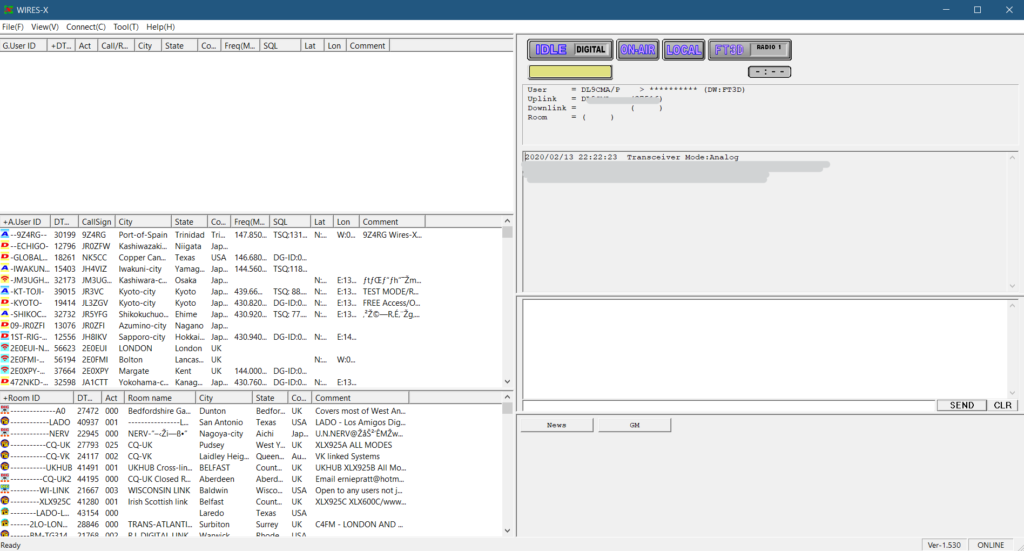Image resolution: width=1024 pixels, height=551 pixels.
Task: Click the room icon for XLX925C room
Action: [5, 501]
